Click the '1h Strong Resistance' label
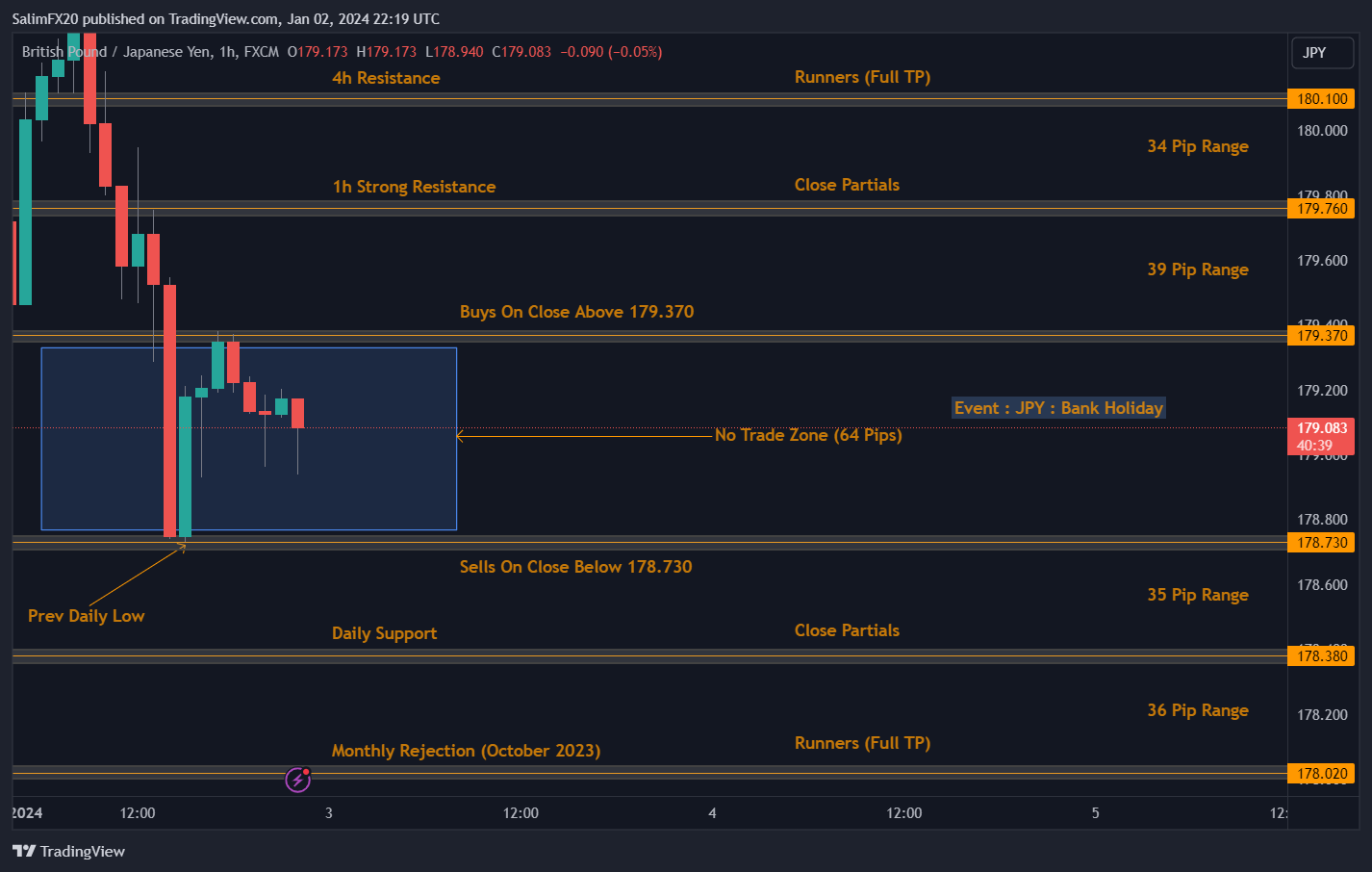1372x872 pixels. [x=414, y=187]
